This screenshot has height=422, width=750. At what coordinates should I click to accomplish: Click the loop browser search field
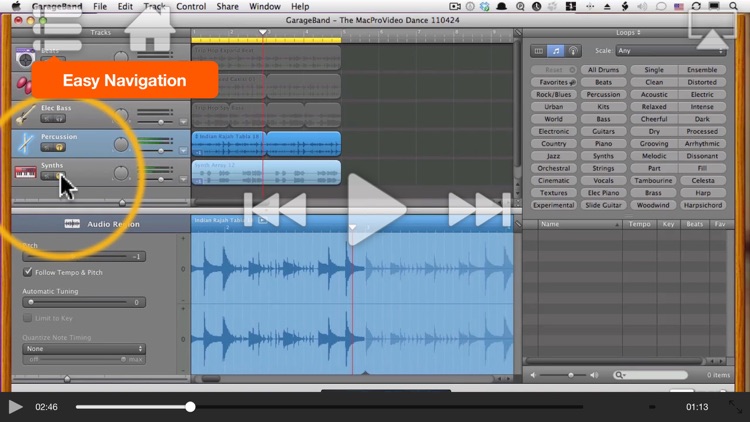pos(651,375)
